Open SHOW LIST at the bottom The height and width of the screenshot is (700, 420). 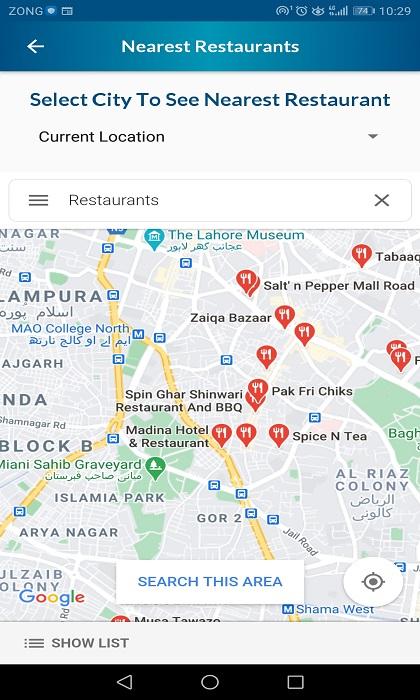coord(76,643)
